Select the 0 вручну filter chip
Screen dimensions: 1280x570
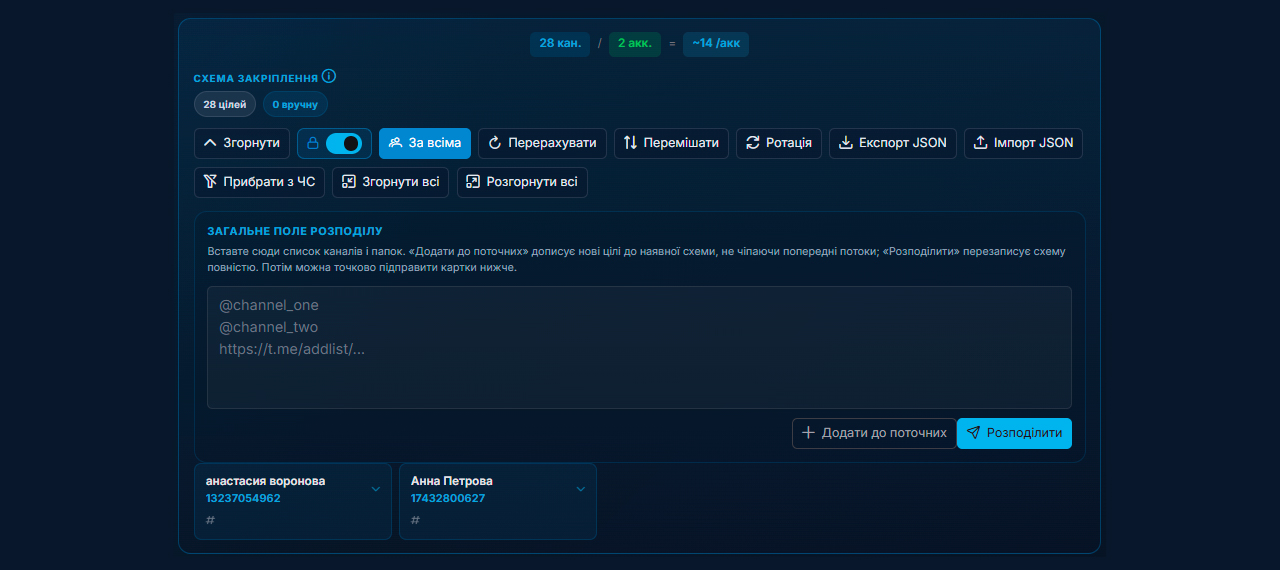pos(295,104)
